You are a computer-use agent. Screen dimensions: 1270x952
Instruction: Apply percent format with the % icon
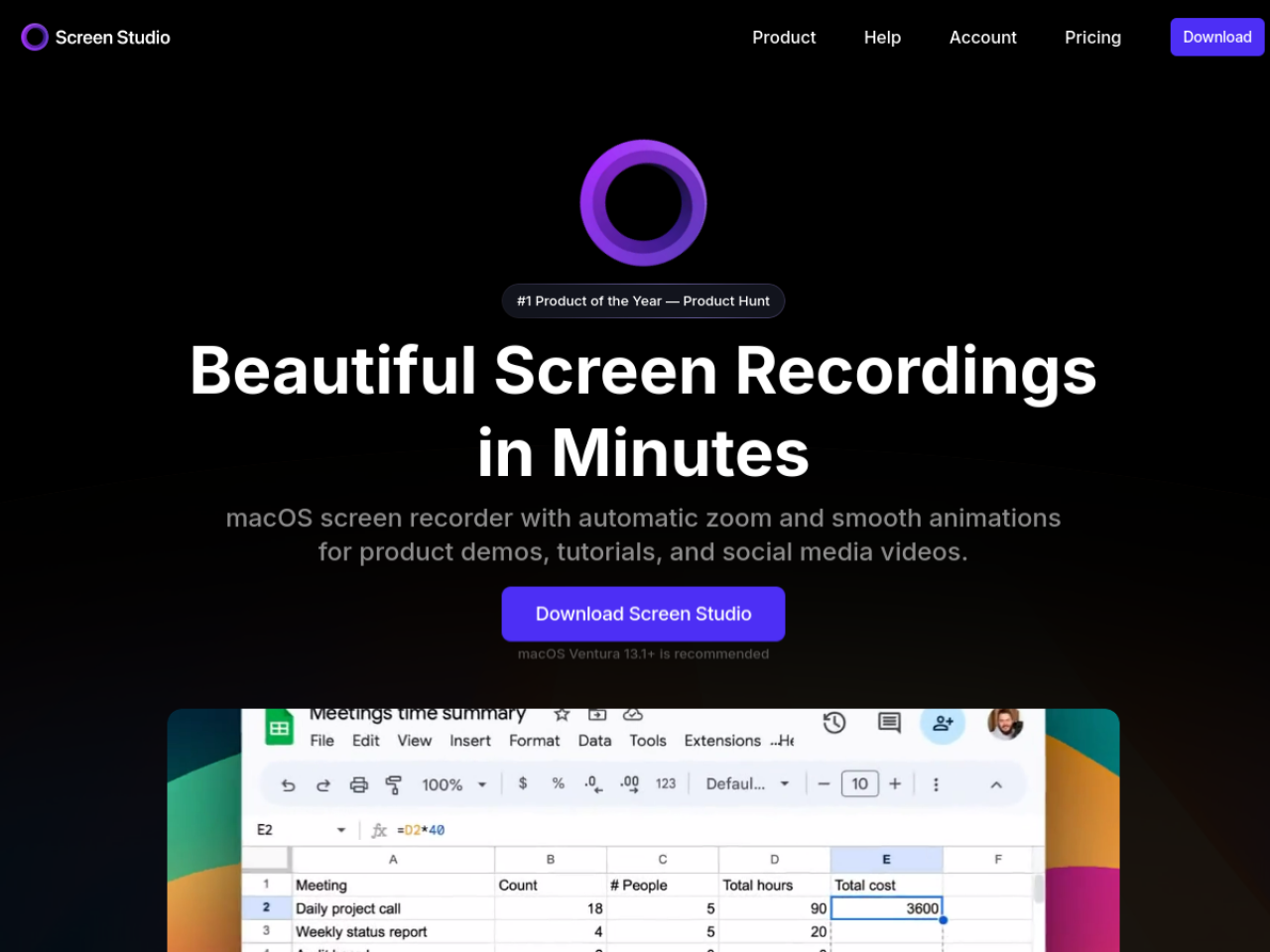click(559, 783)
